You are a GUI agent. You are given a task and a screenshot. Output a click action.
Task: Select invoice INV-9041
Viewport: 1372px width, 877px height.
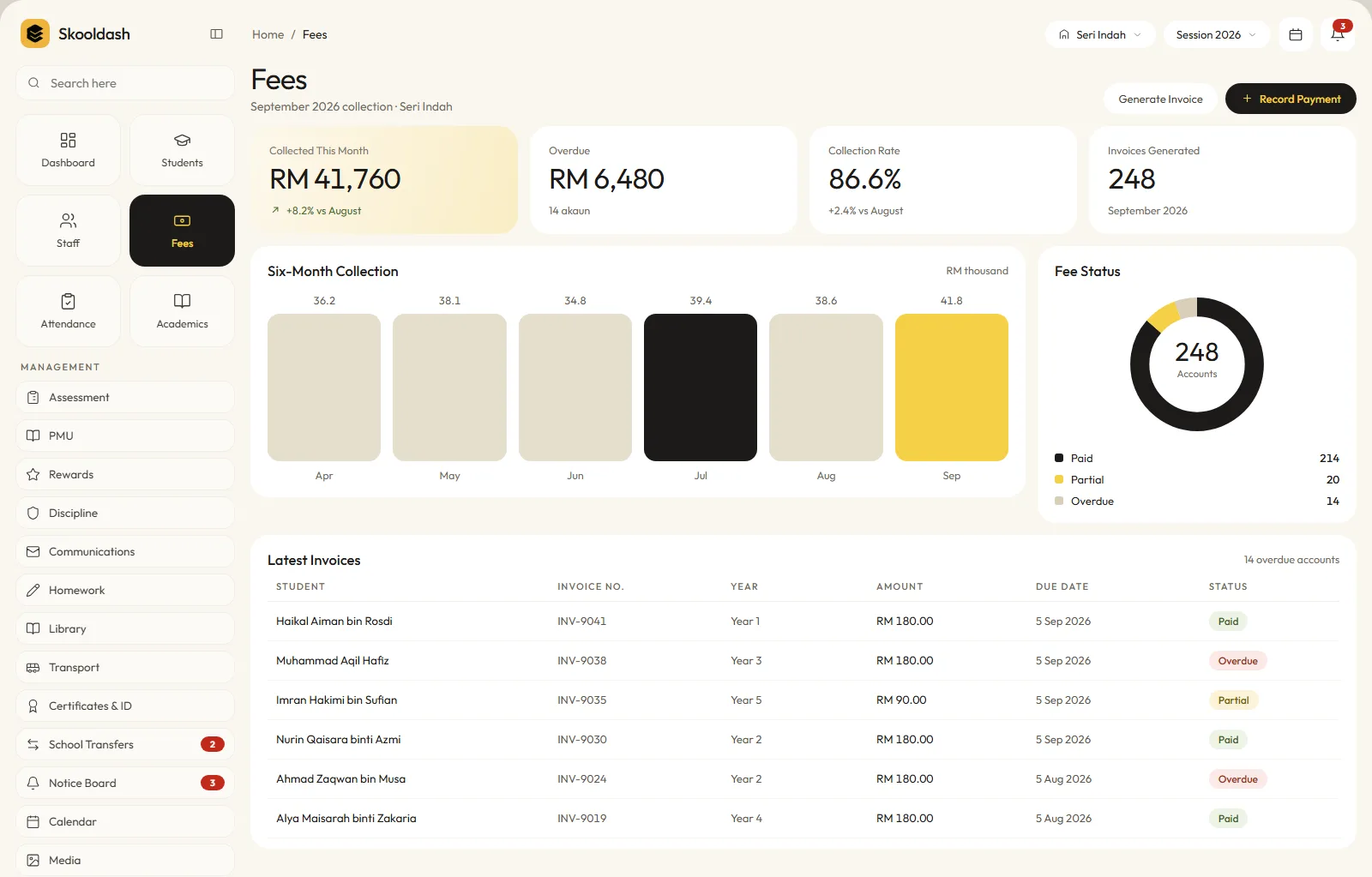pyautogui.click(x=581, y=622)
